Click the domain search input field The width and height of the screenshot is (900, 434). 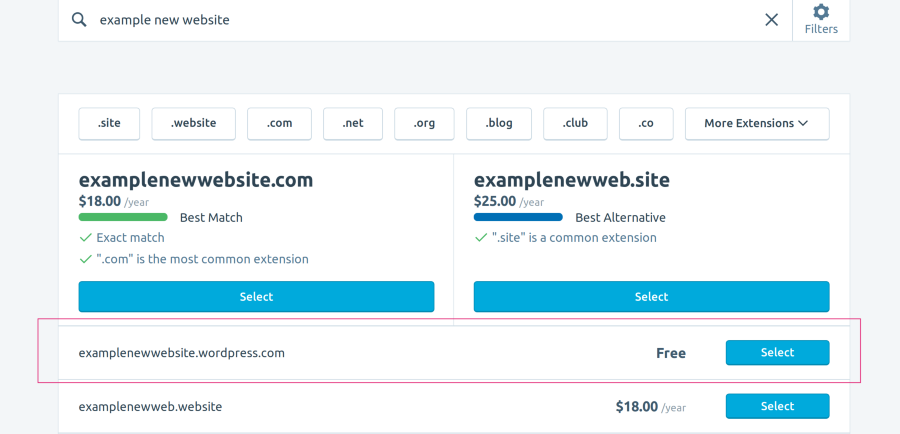tap(420, 19)
